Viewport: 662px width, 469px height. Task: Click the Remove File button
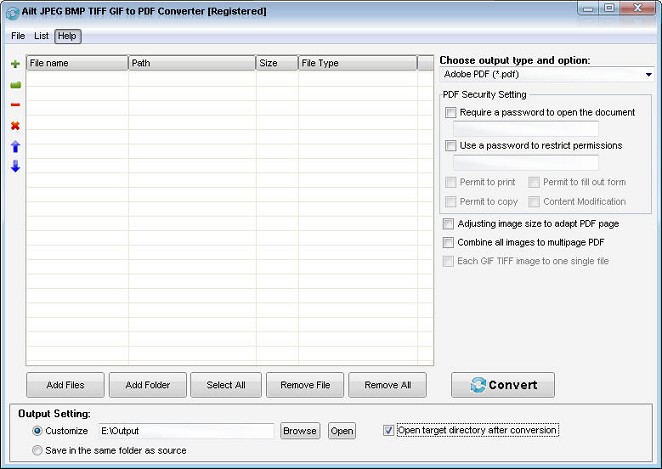pyautogui.click(x=305, y=385)
